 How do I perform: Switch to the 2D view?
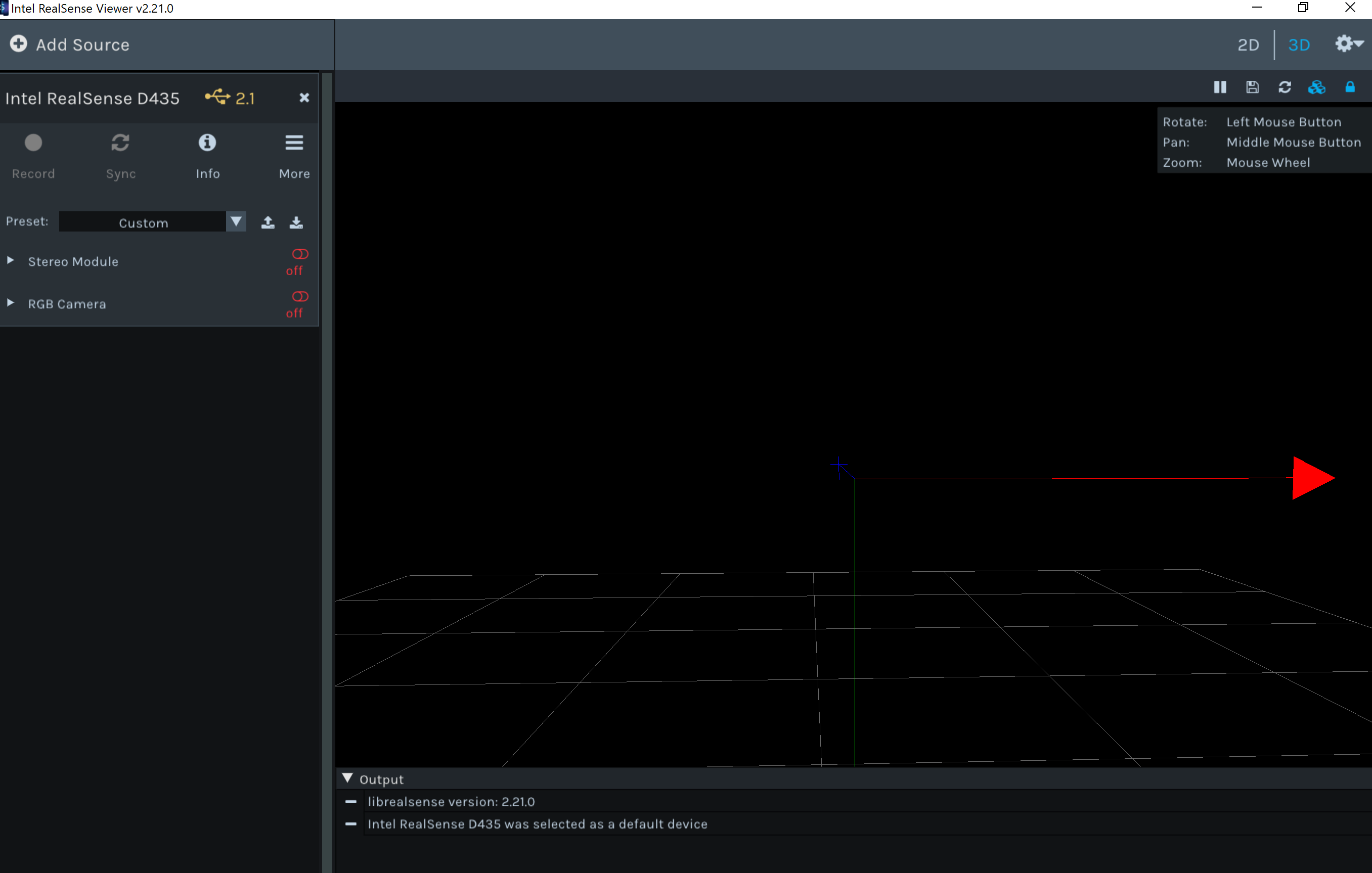1249,44
